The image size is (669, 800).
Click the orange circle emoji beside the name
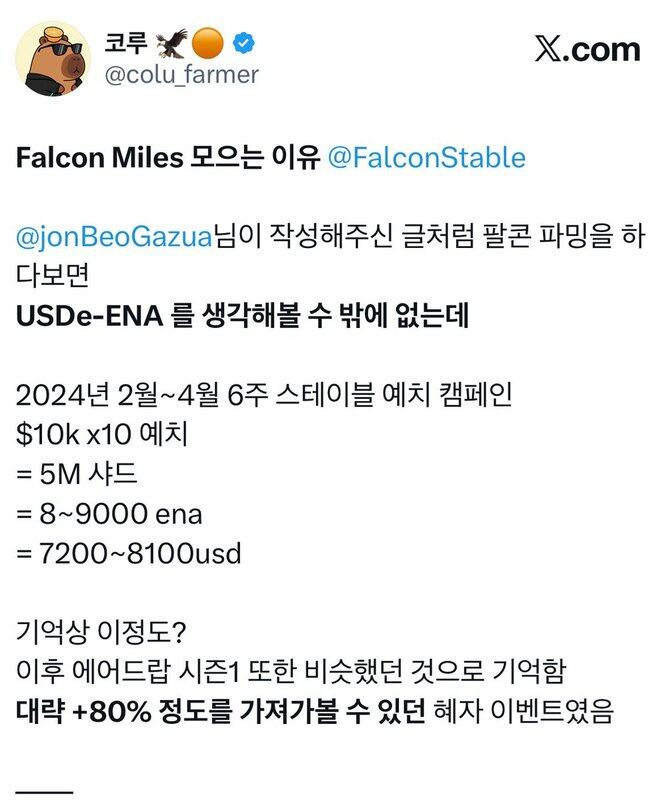point(208,43)
